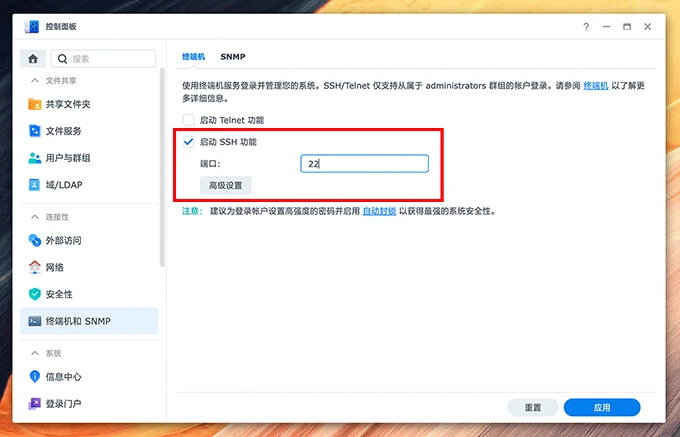680x437 pixels.
Task: Select 文件服务 label in sidebar
Action: [63, 131]
